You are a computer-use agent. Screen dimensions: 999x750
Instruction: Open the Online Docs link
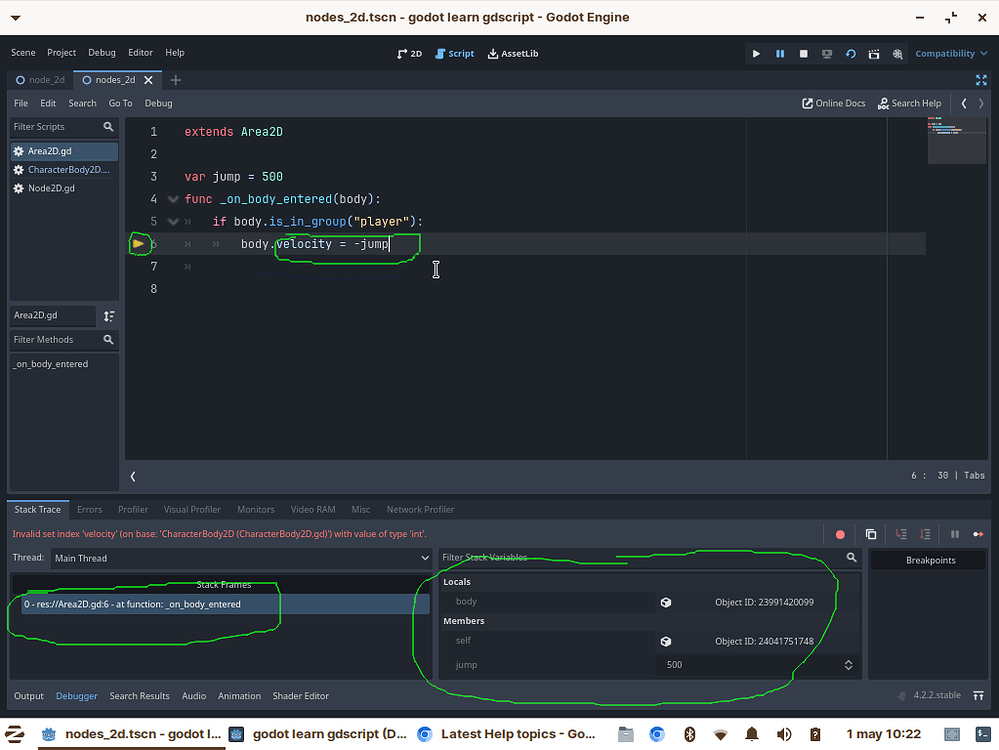tap(833, 103)
